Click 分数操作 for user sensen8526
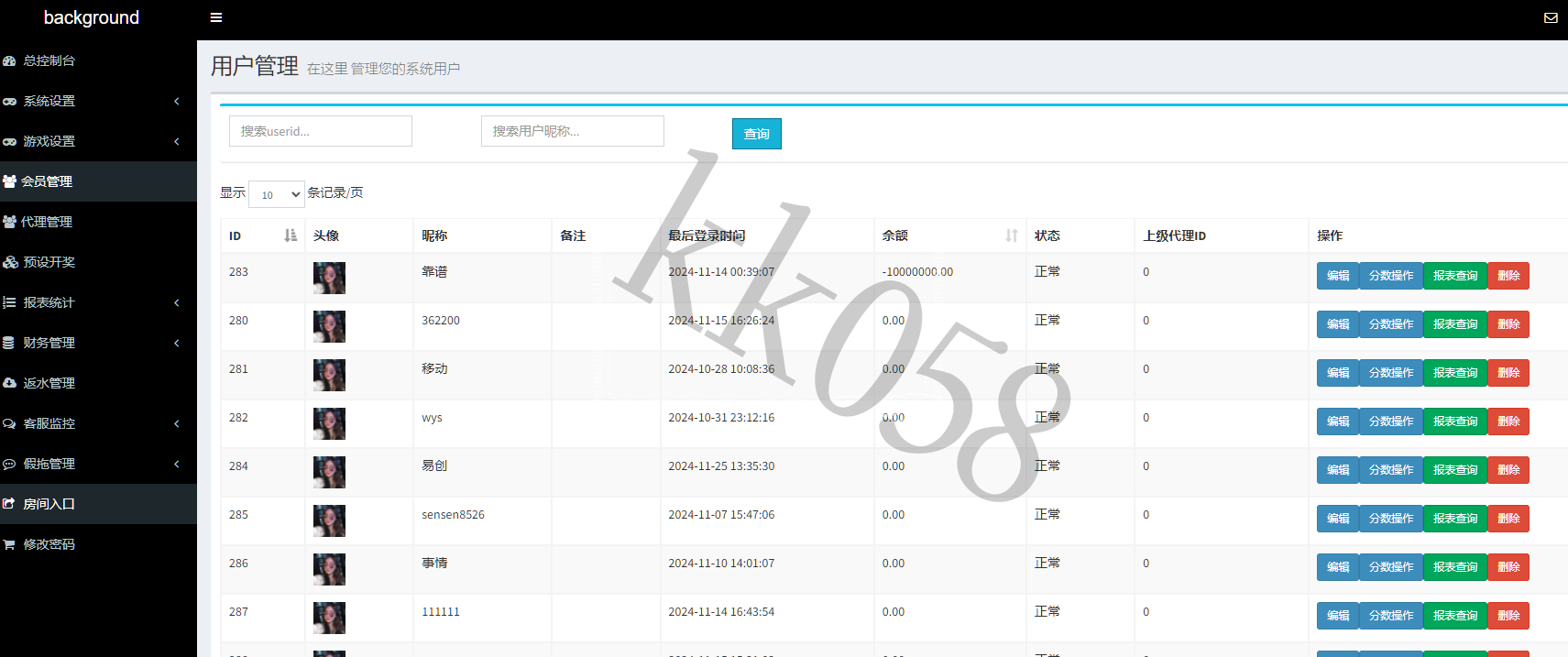The height and width of the screenshot is (657, 1568). (x=1391, y=519)
